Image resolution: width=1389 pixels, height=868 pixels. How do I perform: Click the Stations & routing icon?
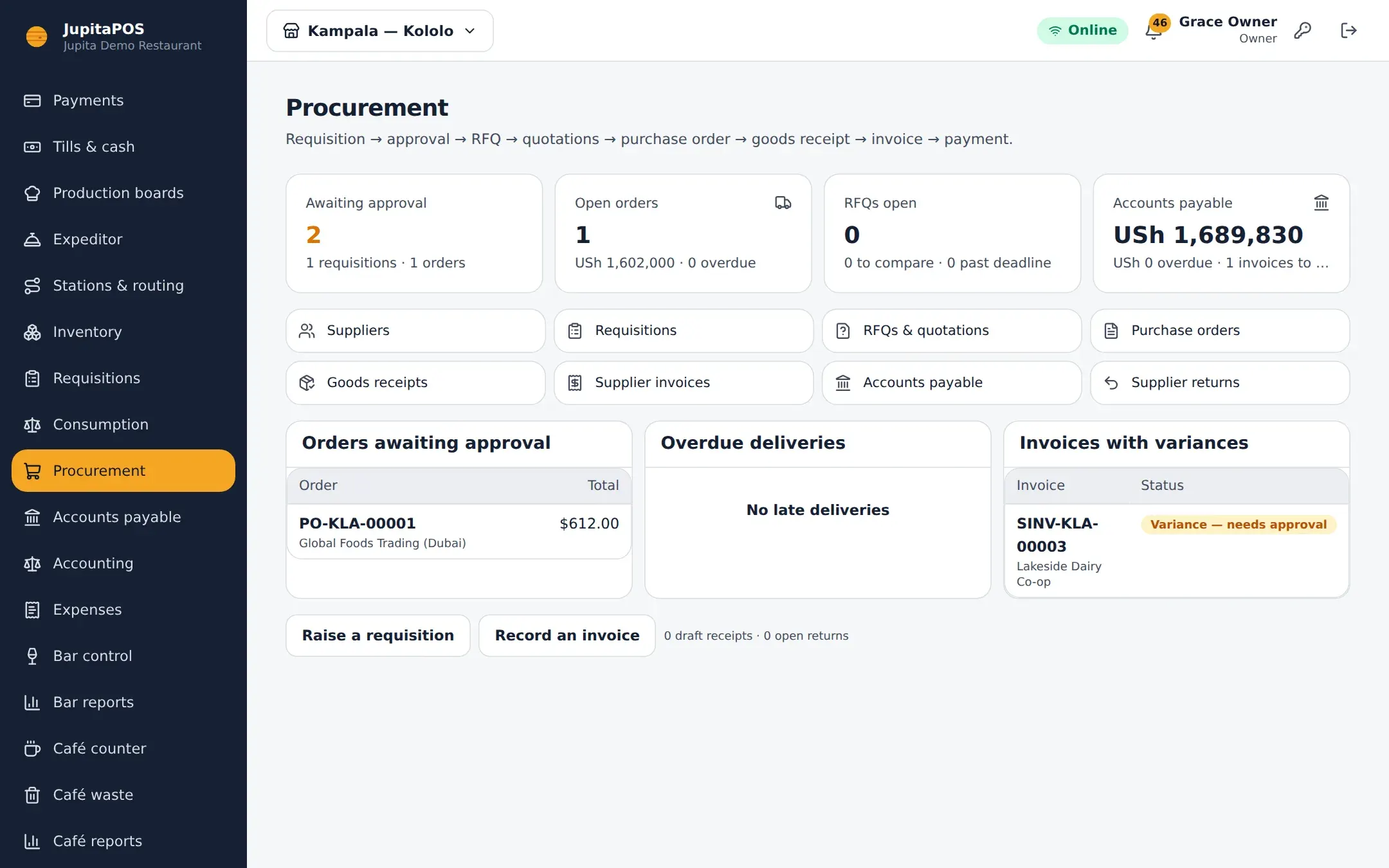tap(32, 285)
